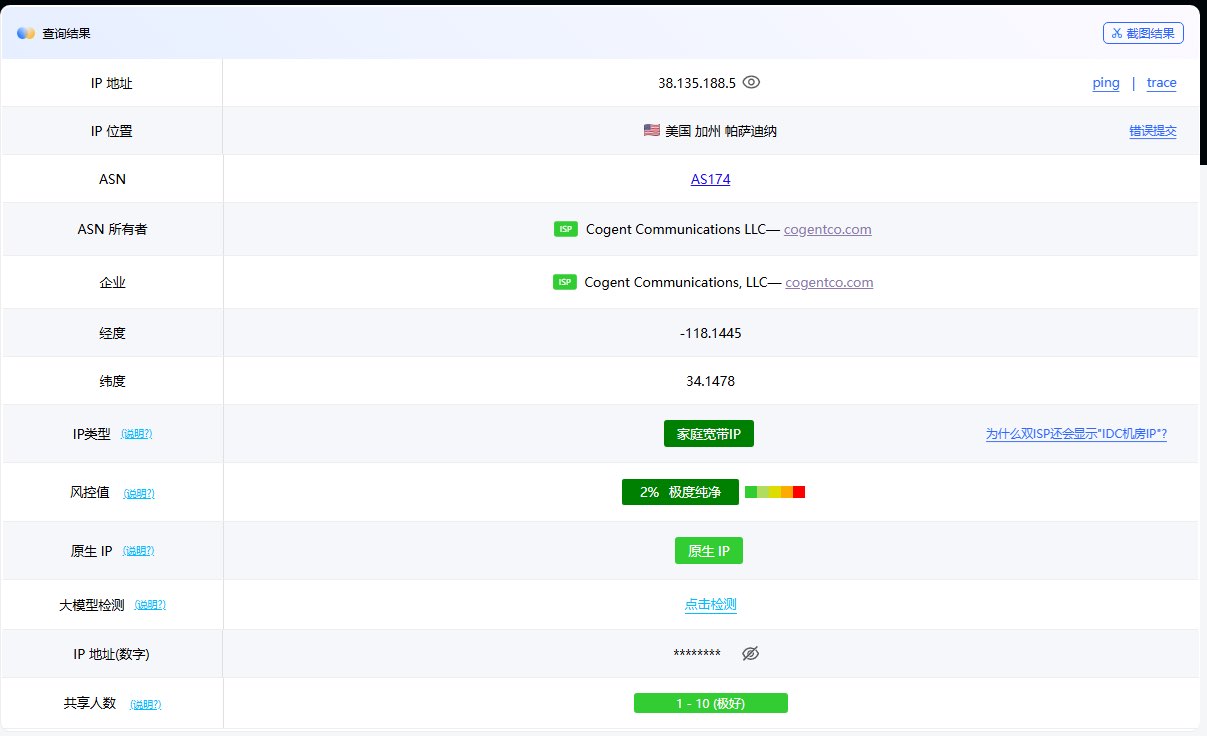Screen dimensions: 1207x736
Task: Click the 错误提交 error report link
Action: (1153, 131)
